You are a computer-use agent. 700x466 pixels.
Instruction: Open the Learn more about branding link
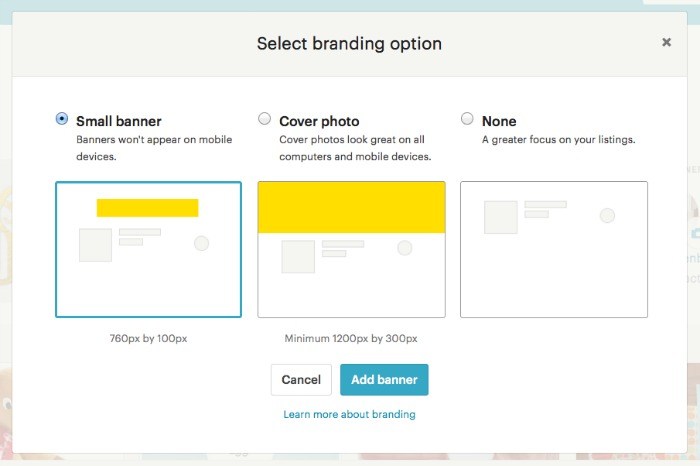349,414
